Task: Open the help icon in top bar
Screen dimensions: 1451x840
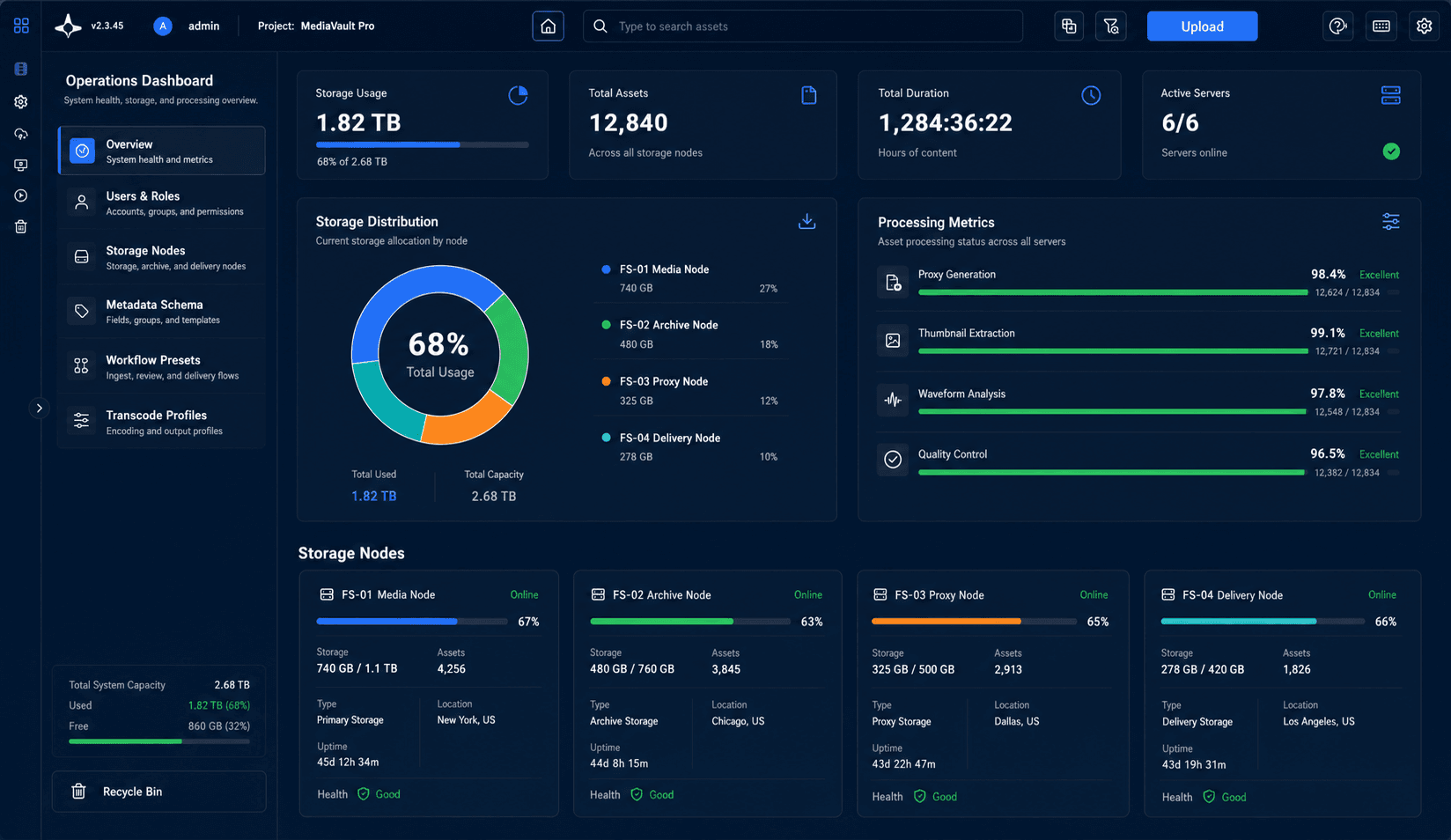Action: tap(1337, 26)
